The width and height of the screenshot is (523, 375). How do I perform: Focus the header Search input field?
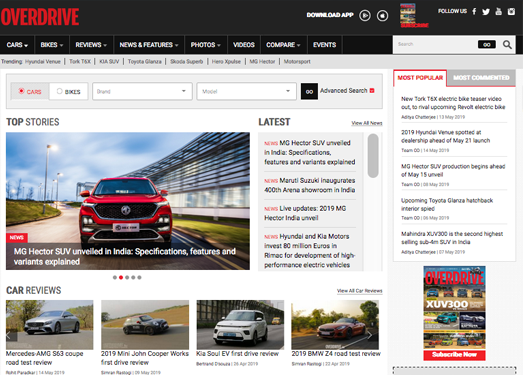(x=435, y=44)
